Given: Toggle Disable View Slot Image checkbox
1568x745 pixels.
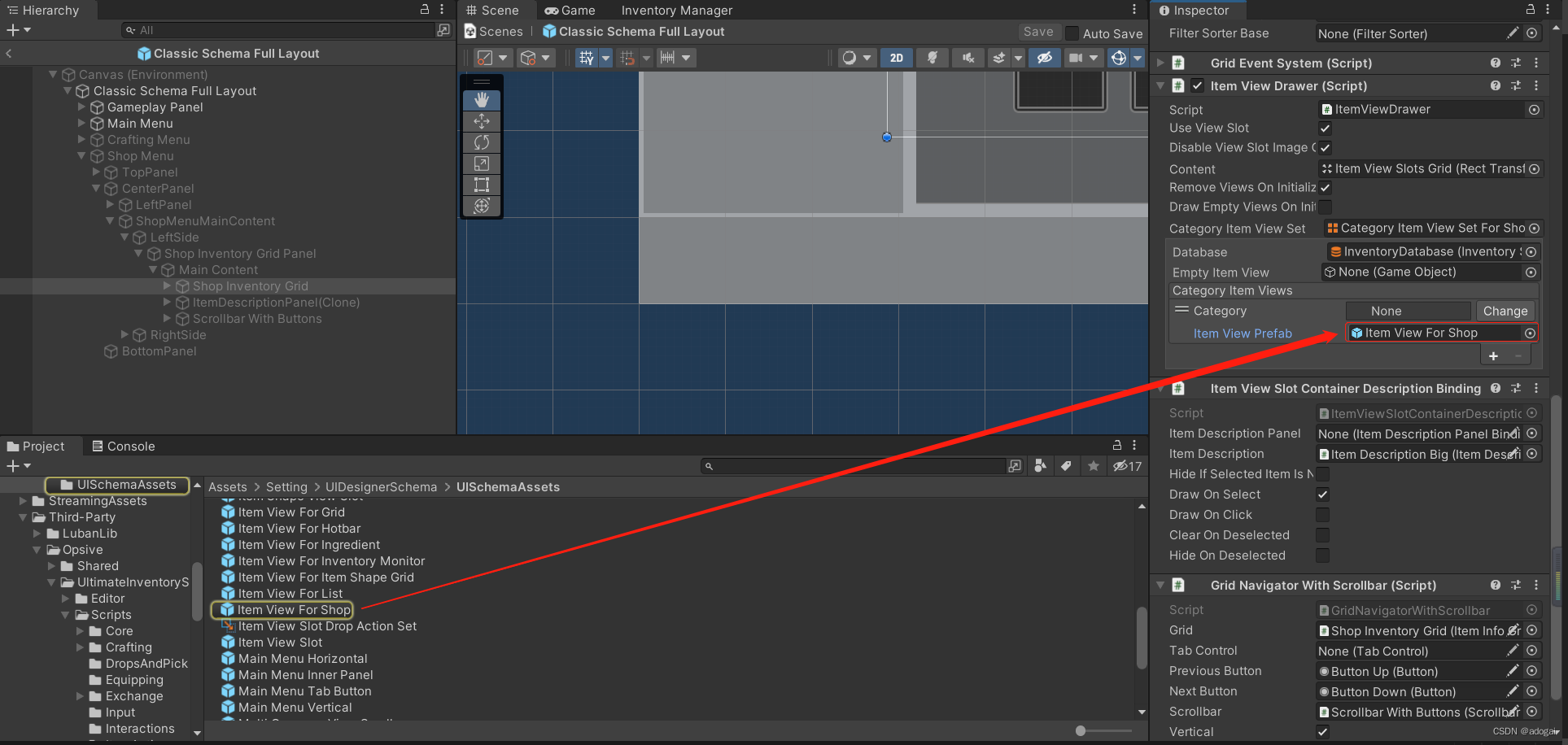Looking at the screenshot, I should click(1325, 147).
